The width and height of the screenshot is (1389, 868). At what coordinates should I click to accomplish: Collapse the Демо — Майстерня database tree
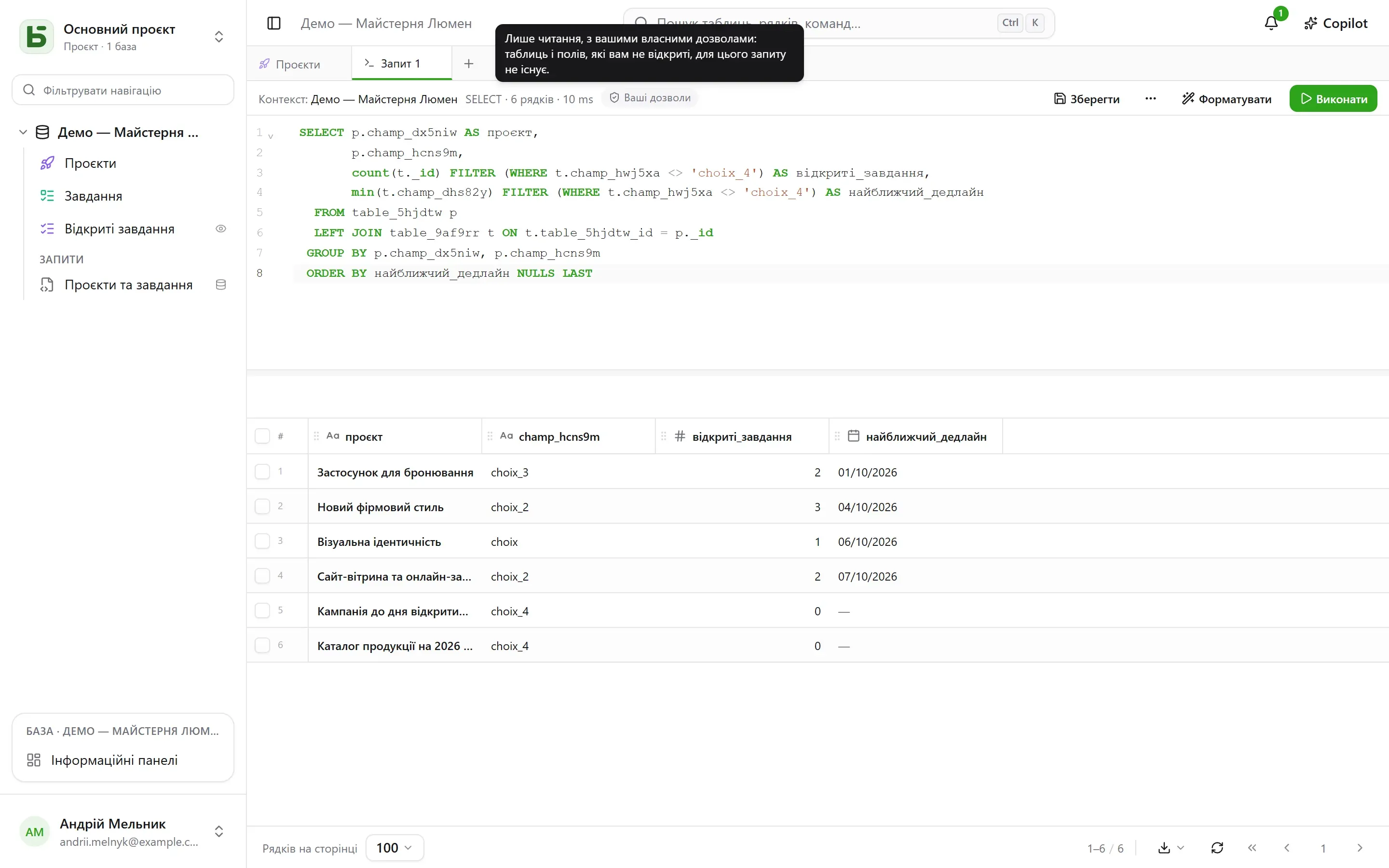point(23,132)
